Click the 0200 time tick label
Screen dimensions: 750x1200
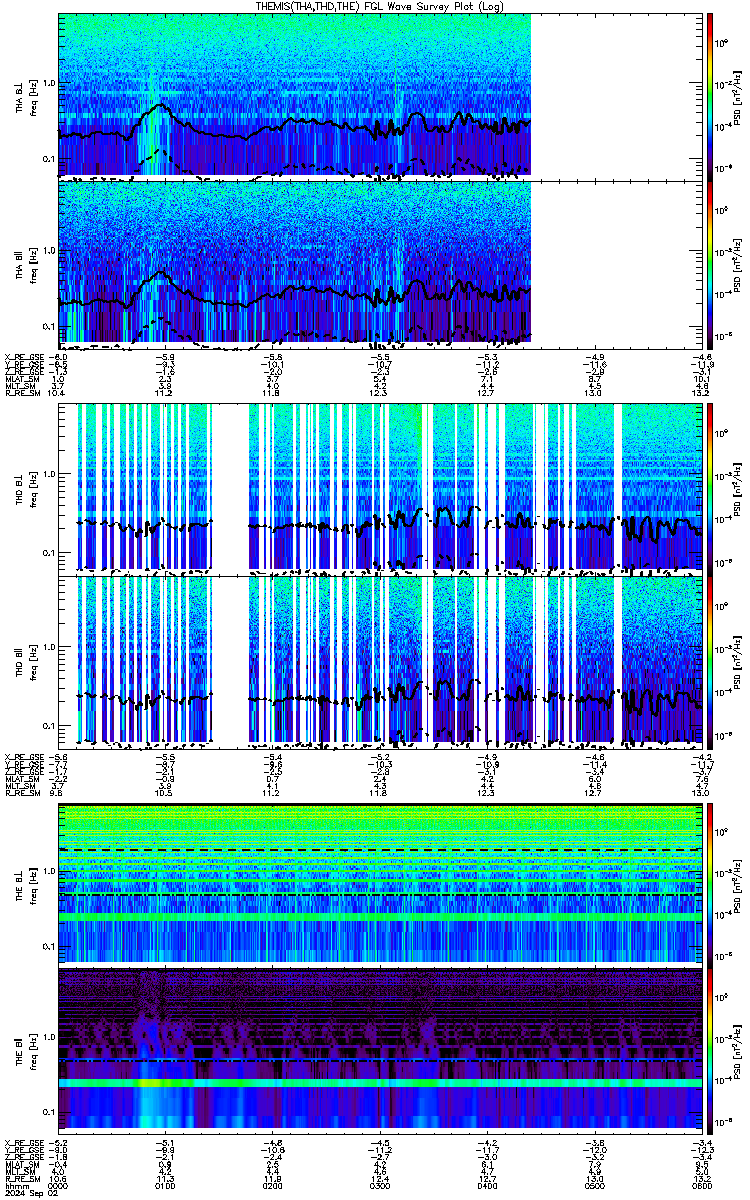point(272,1186)
